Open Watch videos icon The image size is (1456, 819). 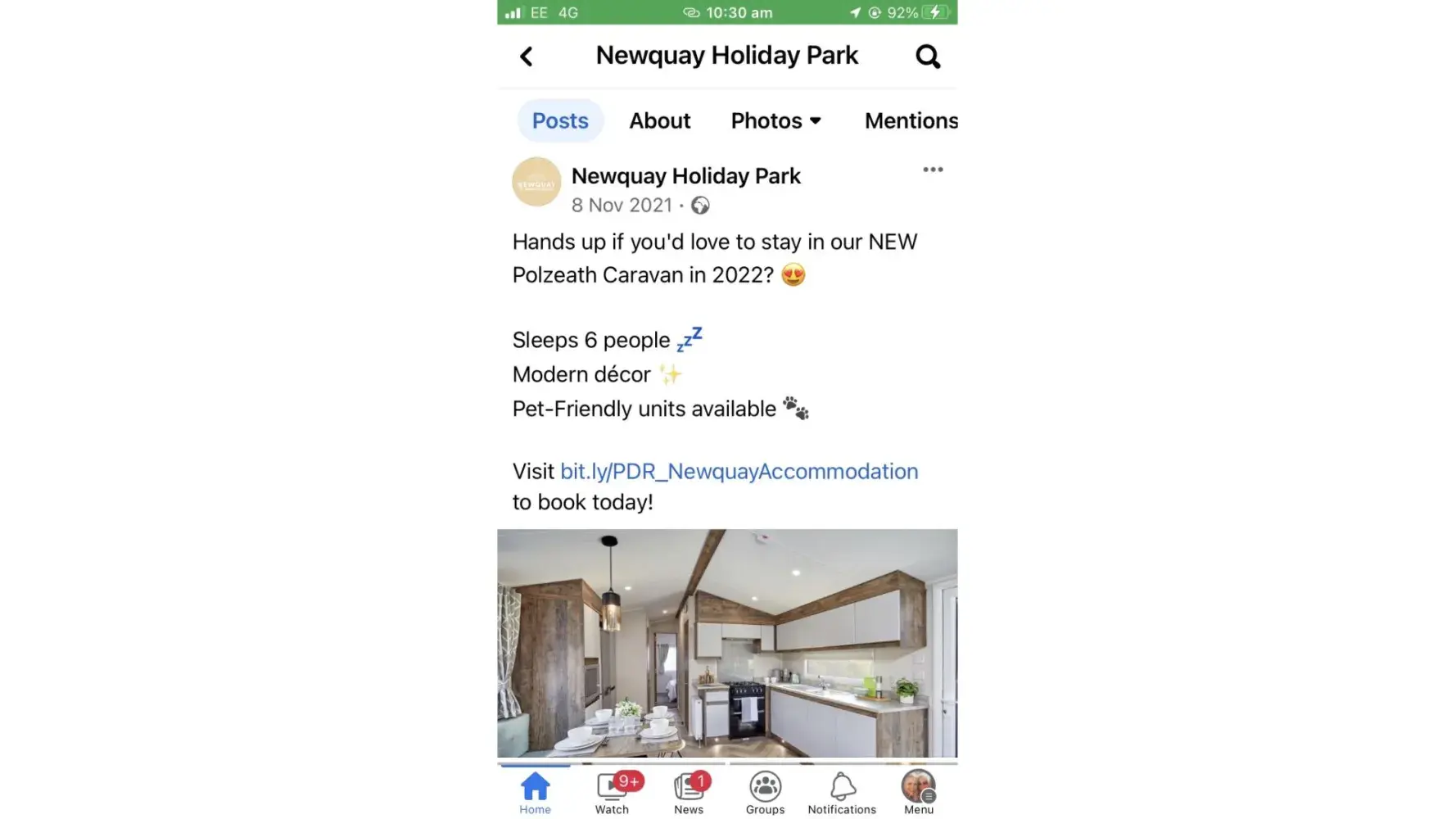tap(612, 793)
